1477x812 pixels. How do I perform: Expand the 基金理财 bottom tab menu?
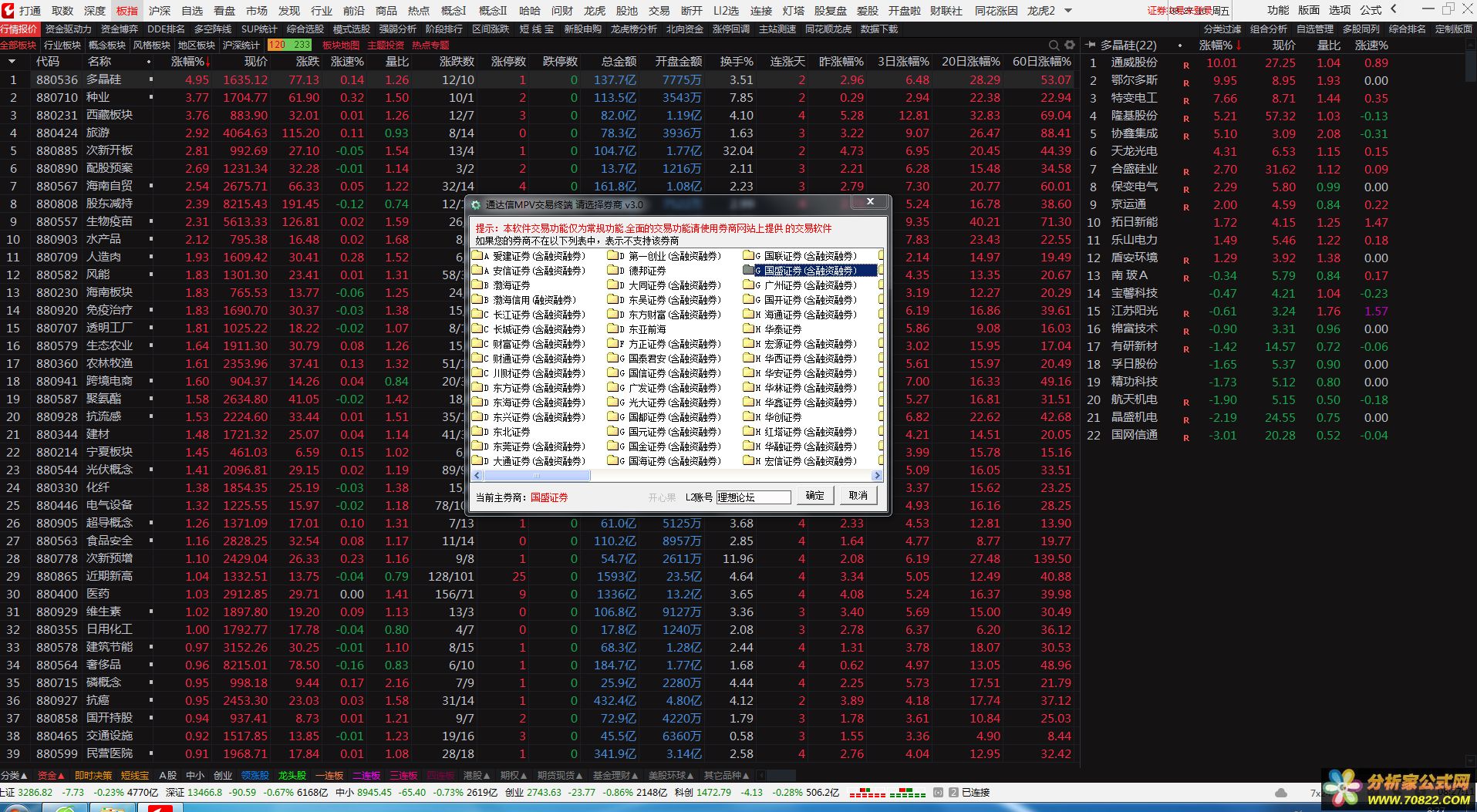pyautogui.click(x=615, y=775)
